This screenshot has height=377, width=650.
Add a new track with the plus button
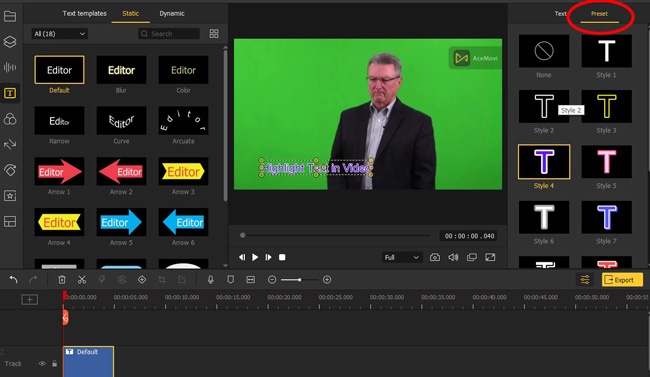pyautogui.click(x=29, y=299)
